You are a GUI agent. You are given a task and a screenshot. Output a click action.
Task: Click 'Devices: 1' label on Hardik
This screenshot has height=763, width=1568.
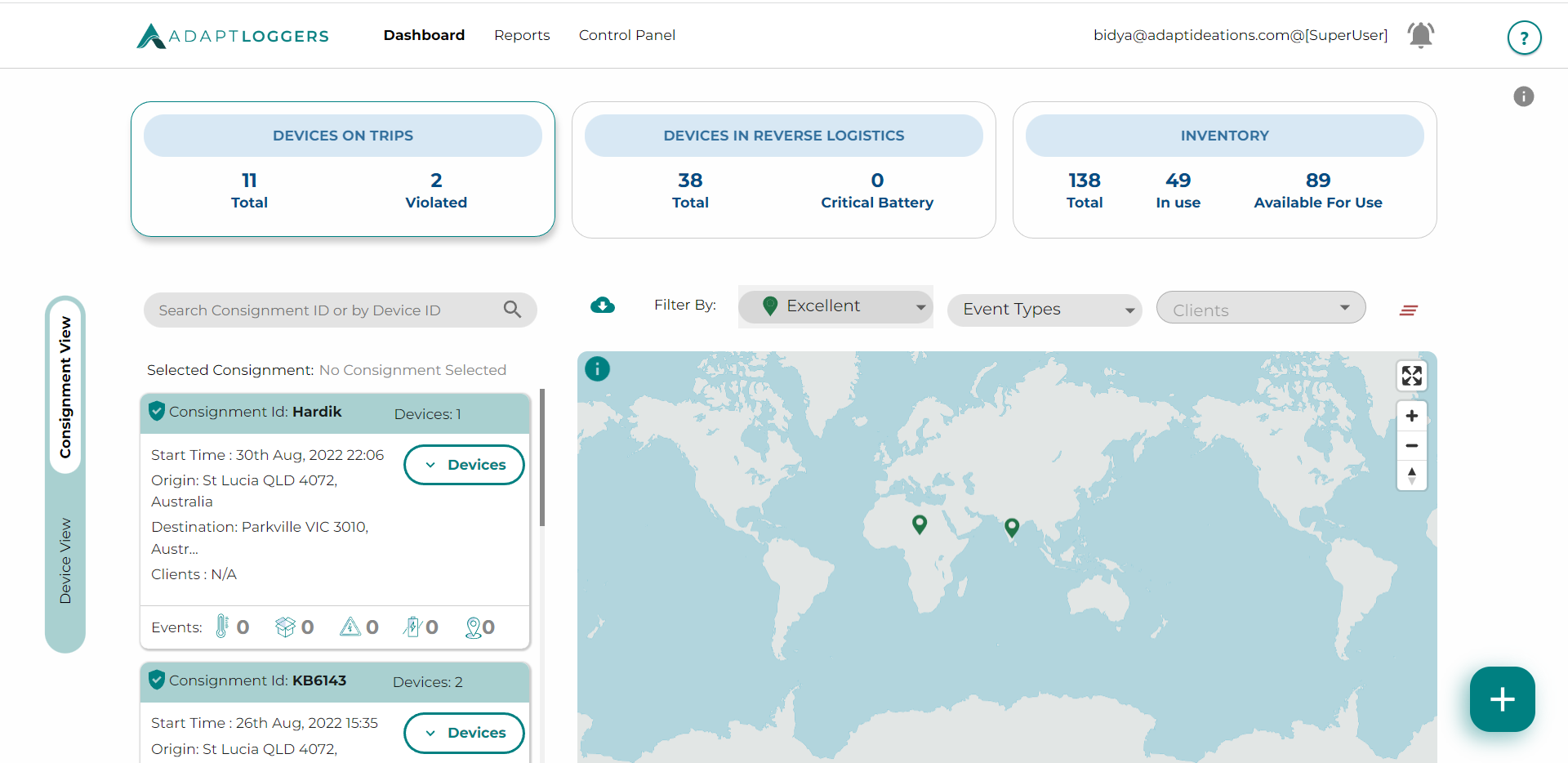coord(428,414)
